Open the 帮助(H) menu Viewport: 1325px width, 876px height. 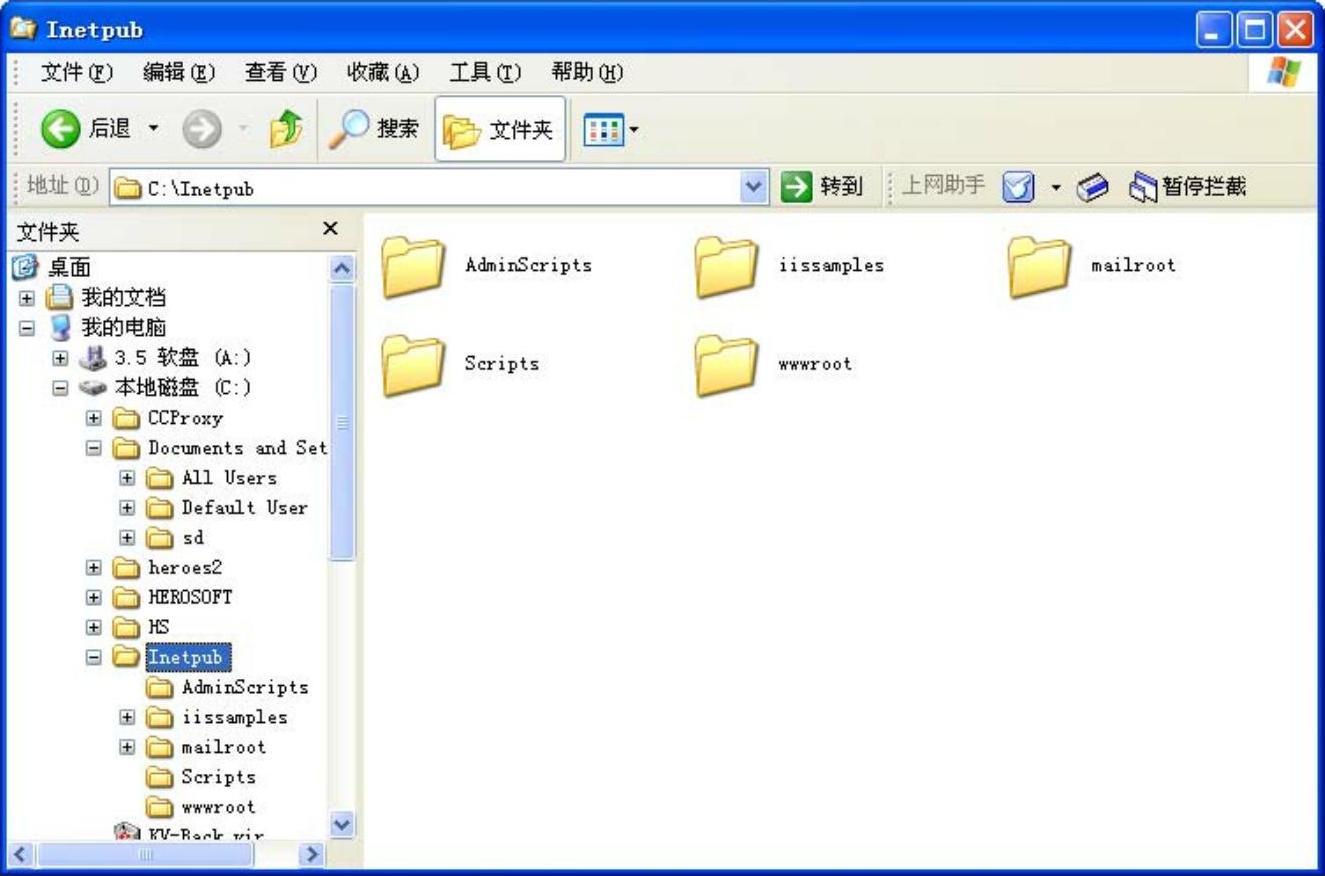tap(587, 73)
